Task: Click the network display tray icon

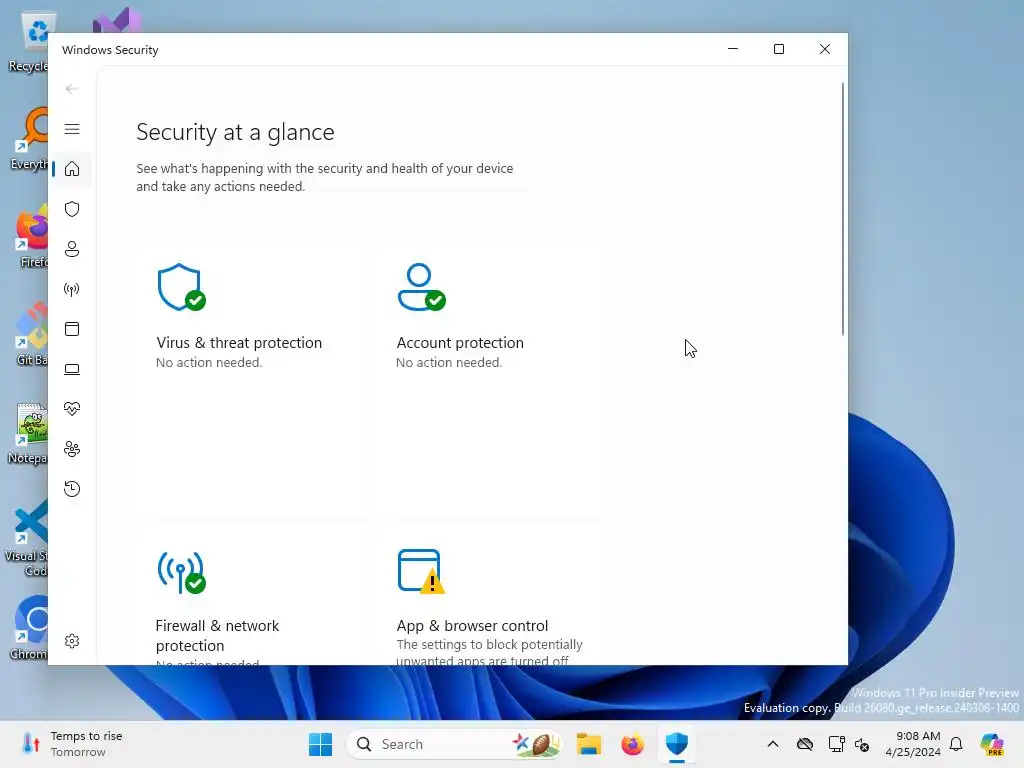Action: click(x=836, y=744)
